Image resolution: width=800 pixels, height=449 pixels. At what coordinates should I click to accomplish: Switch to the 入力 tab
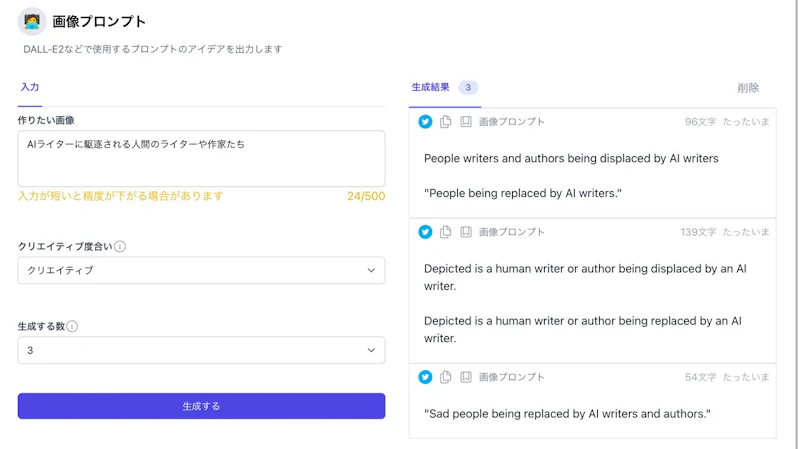(30, 88)
